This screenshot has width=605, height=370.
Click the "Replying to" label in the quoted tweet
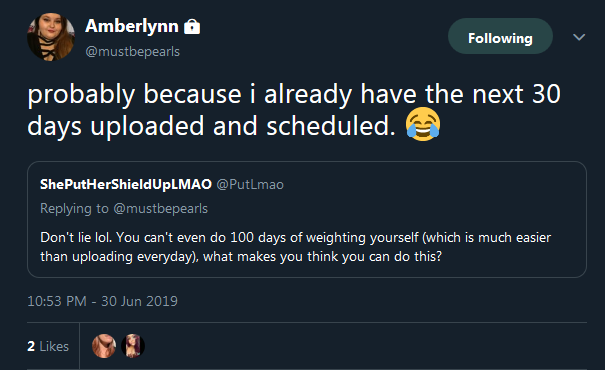[74, 209]
